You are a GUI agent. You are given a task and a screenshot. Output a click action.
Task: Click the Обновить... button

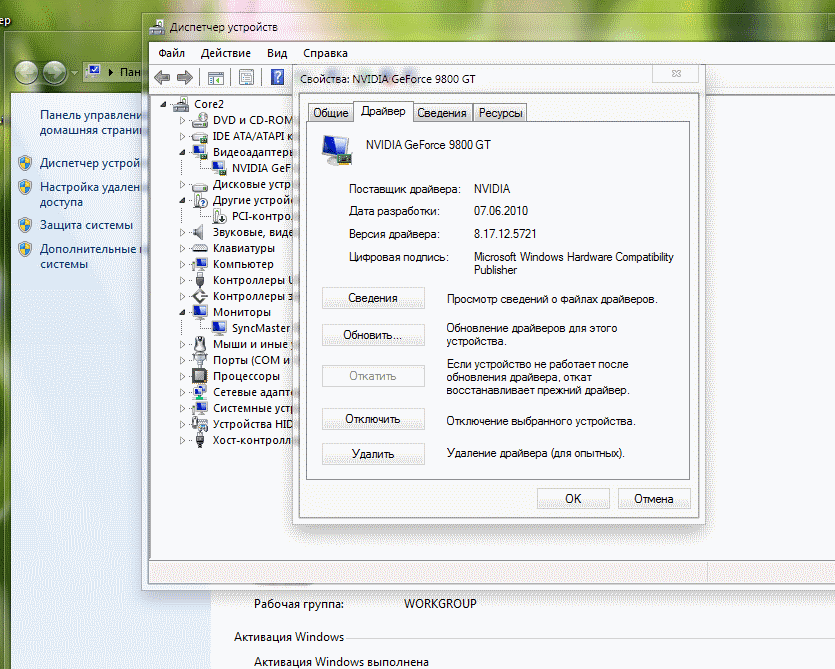(x=373, y=335)
